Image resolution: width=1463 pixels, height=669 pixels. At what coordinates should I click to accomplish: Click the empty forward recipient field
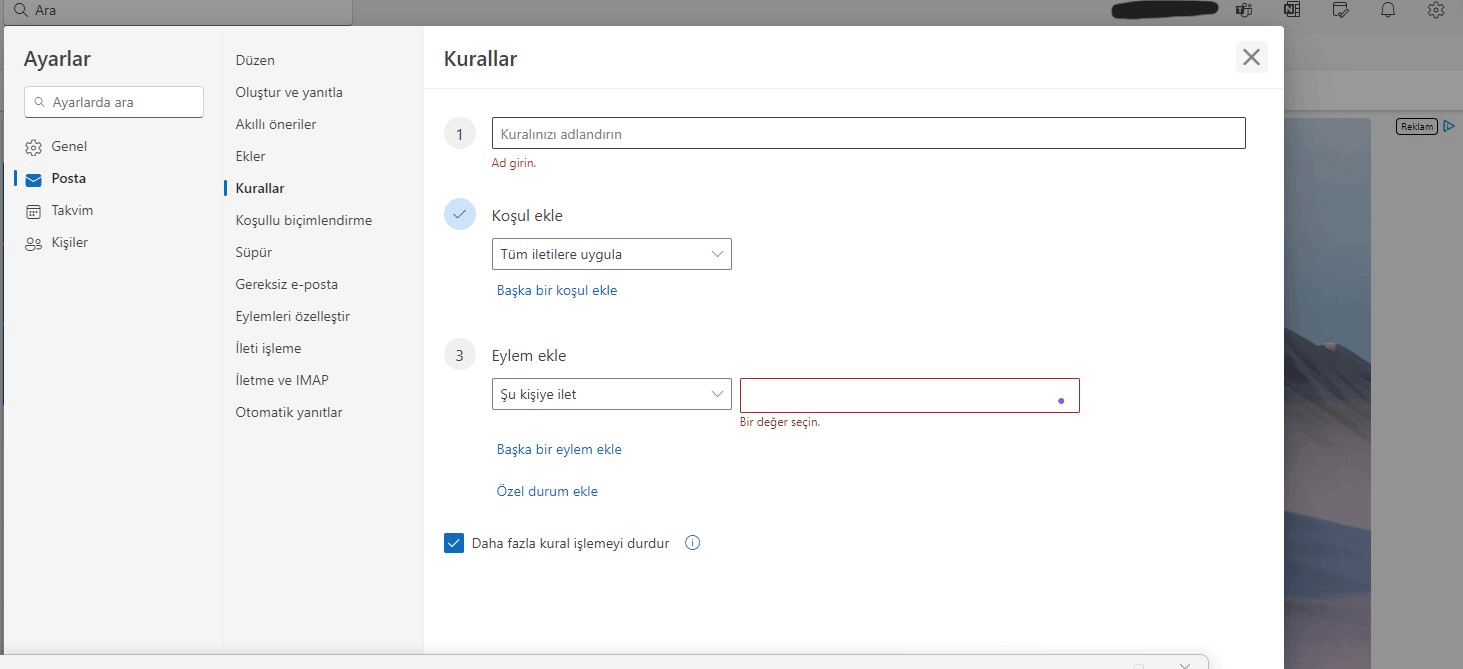tap(910, 395)
